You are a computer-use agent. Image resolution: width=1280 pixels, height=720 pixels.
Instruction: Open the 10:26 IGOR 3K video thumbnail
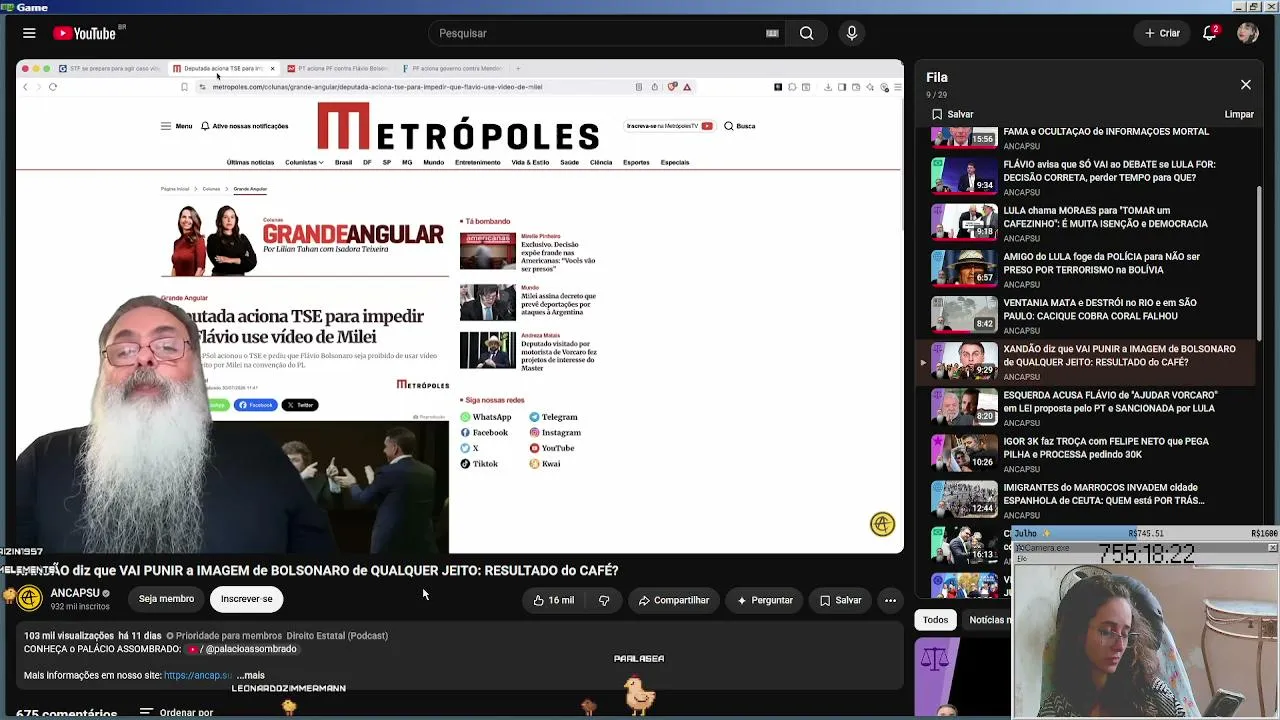tap(964, 452)
